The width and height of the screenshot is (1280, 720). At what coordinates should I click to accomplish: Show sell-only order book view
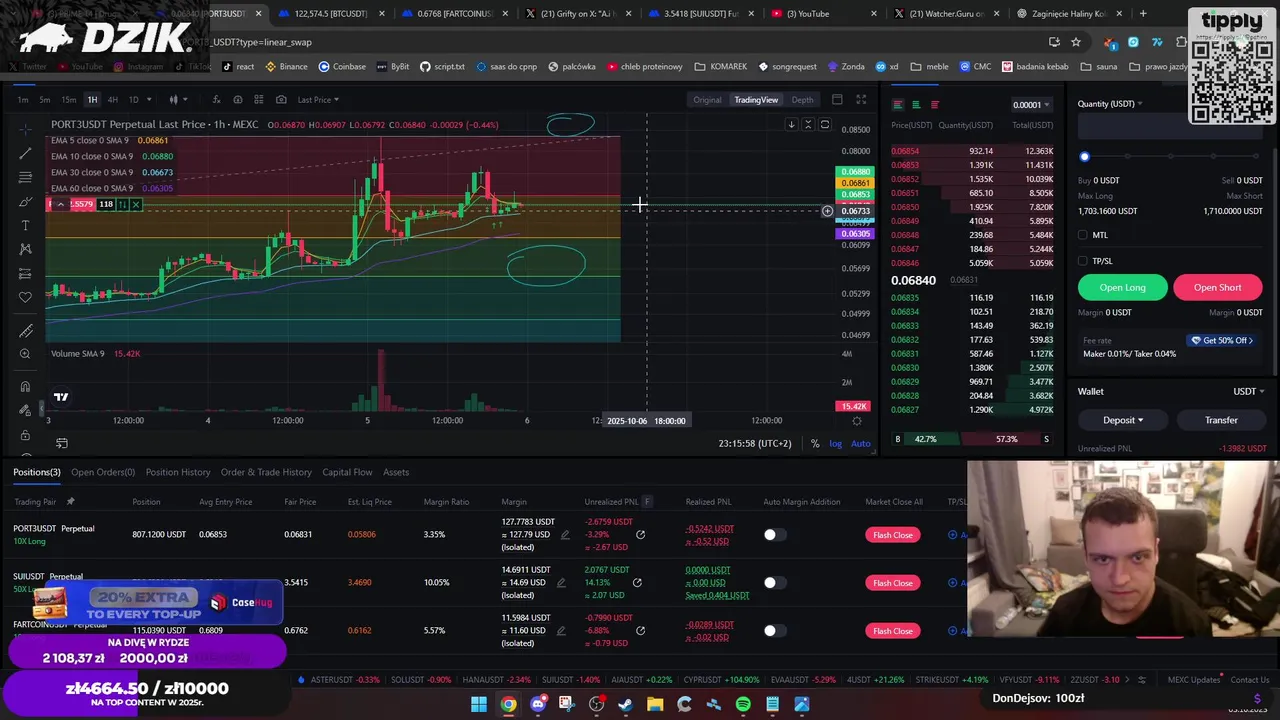pos(934,105)
